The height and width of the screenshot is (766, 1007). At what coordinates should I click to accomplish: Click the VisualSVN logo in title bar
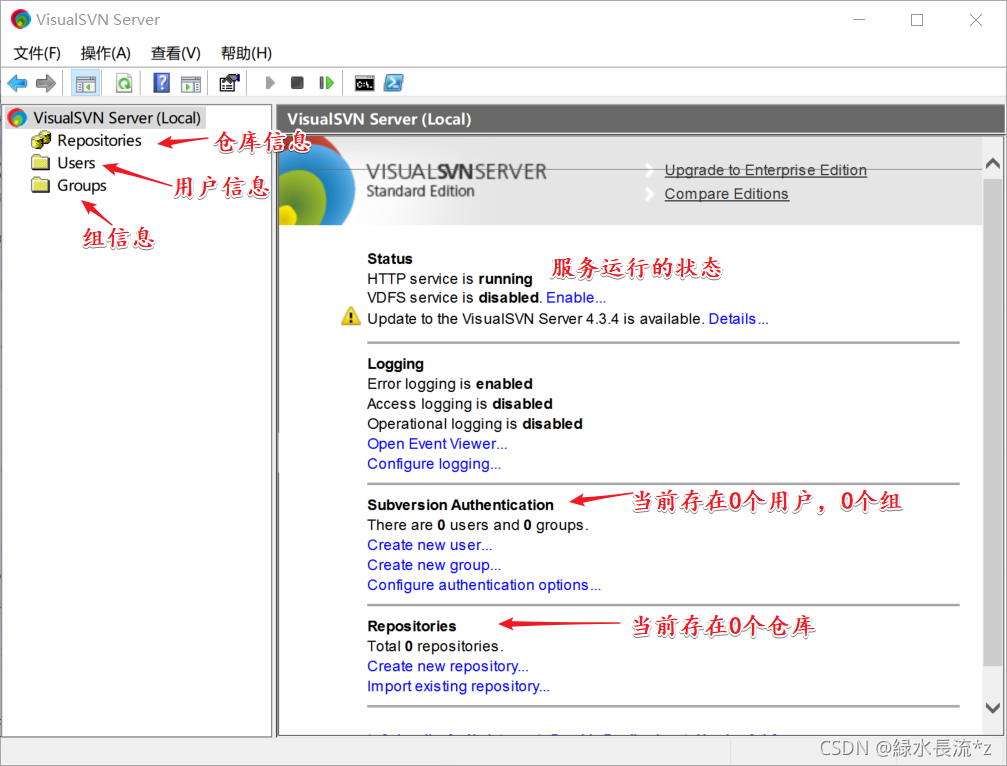click(21, 19)
